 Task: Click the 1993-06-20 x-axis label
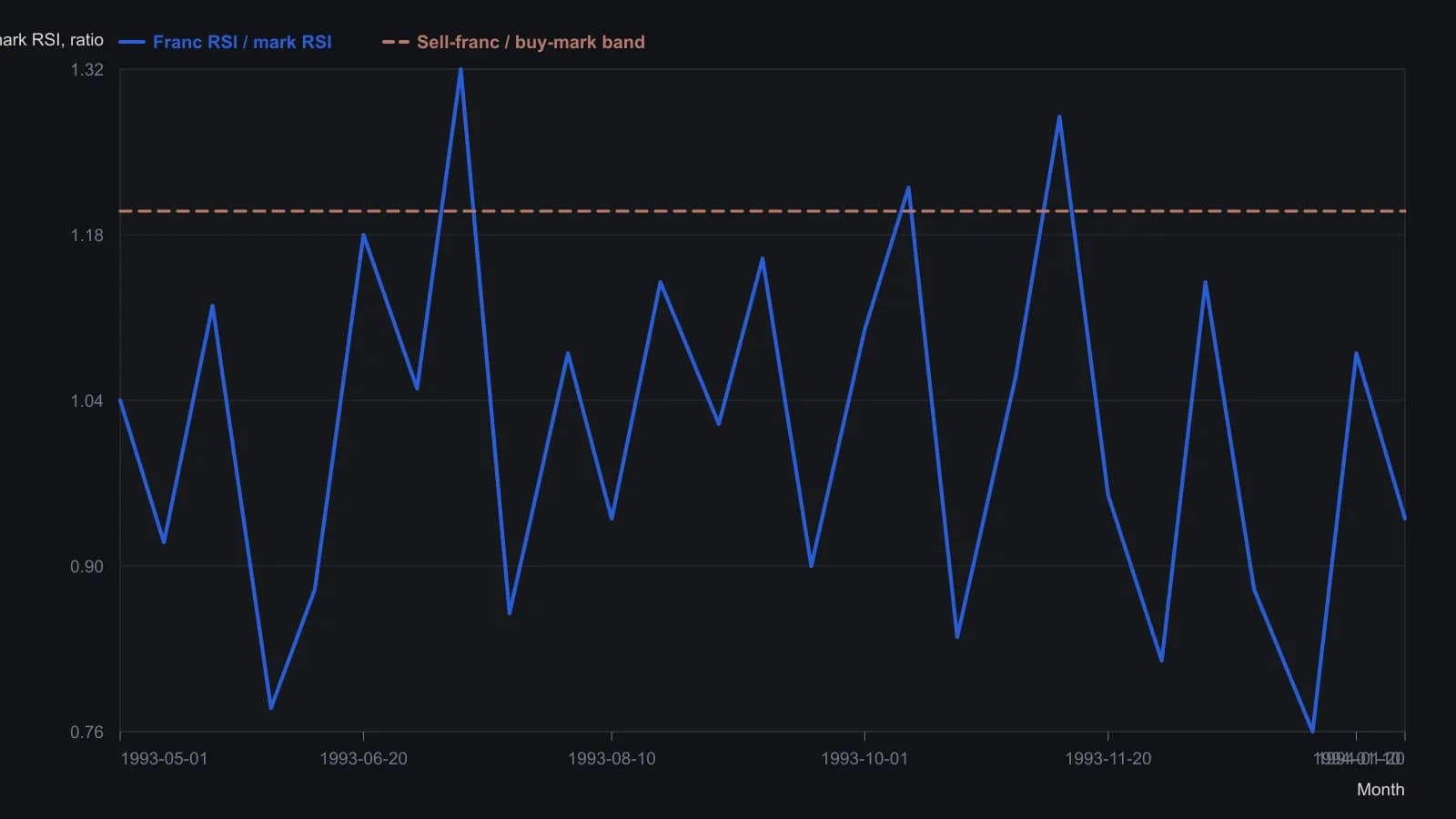point(363,759)
